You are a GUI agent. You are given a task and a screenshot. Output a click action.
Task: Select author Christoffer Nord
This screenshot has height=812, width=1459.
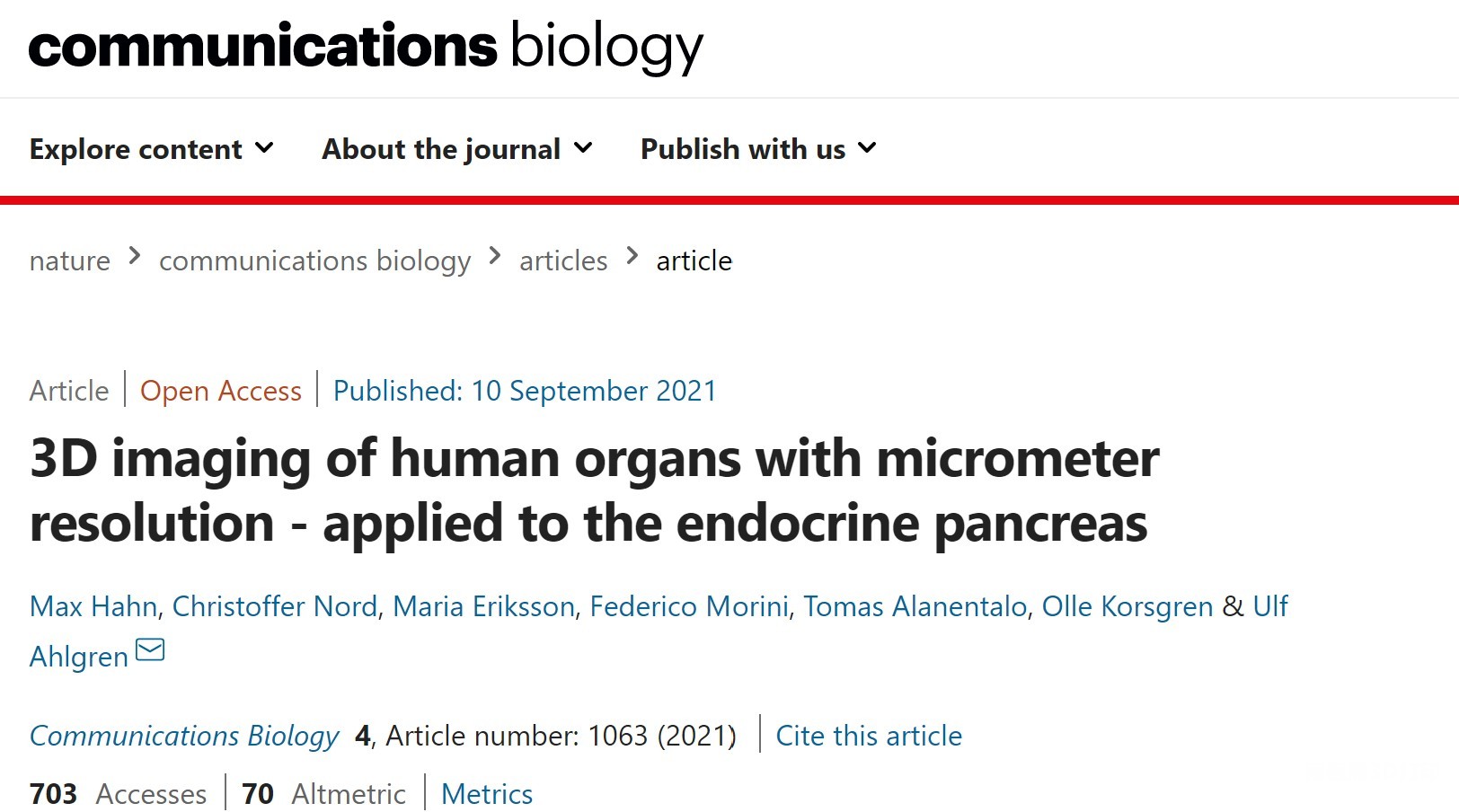tap(274, 606)
